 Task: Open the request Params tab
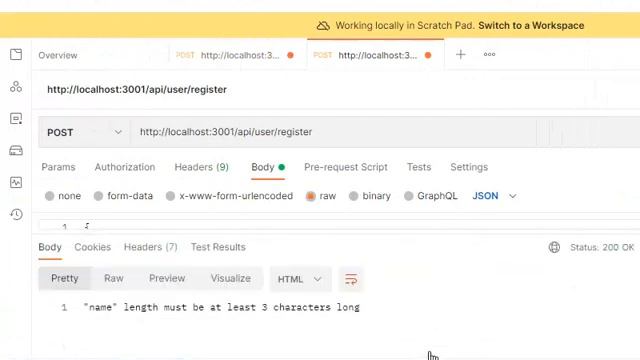tap(58, 167)
